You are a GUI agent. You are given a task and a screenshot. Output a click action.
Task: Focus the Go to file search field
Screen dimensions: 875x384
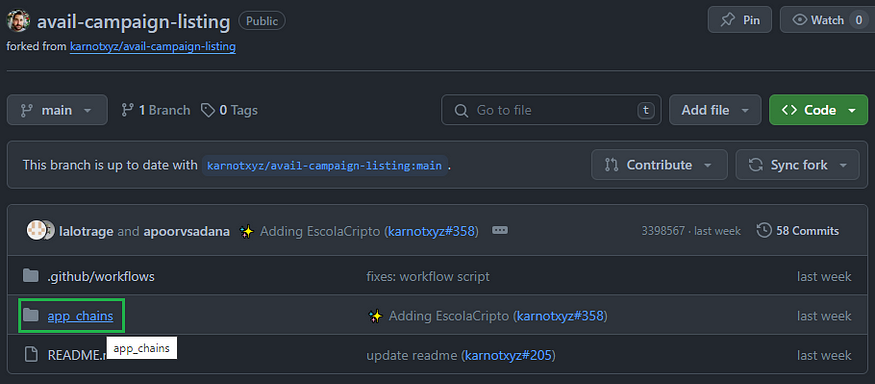pyautogui.click(x=551, y=110)
